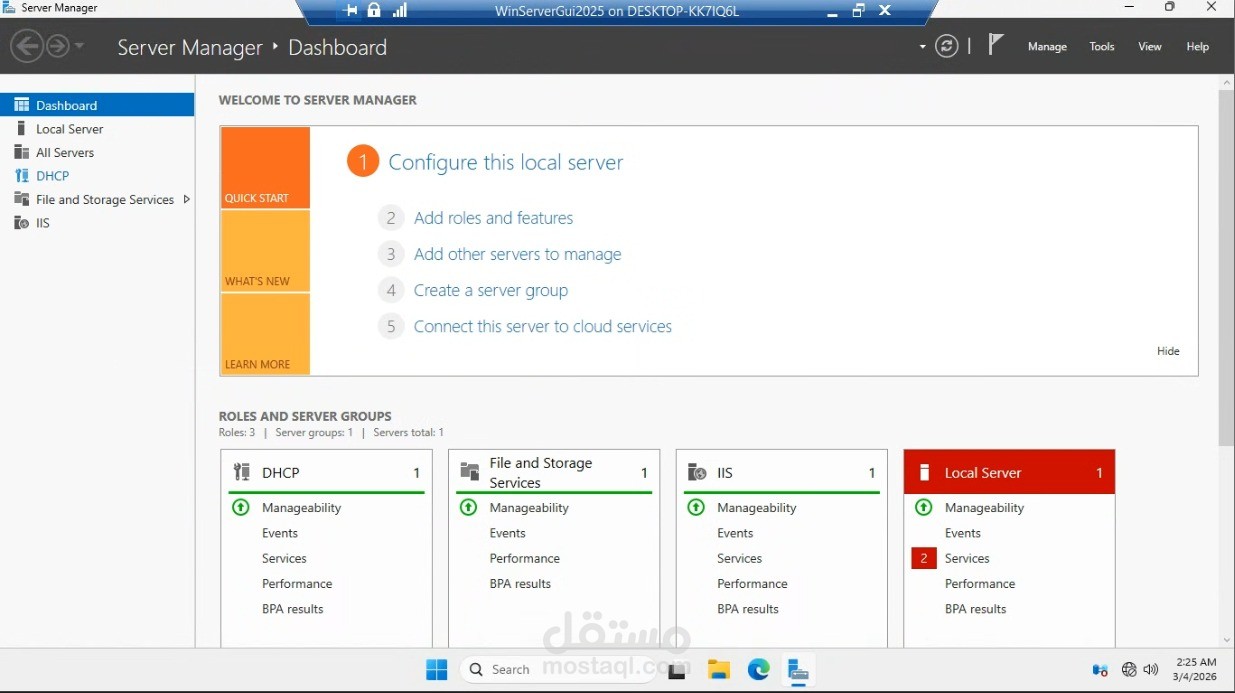Image resolution: width=1235 pixels, height=693 pixels.
Task: Click the What's New tile
Action: [265, 251]
